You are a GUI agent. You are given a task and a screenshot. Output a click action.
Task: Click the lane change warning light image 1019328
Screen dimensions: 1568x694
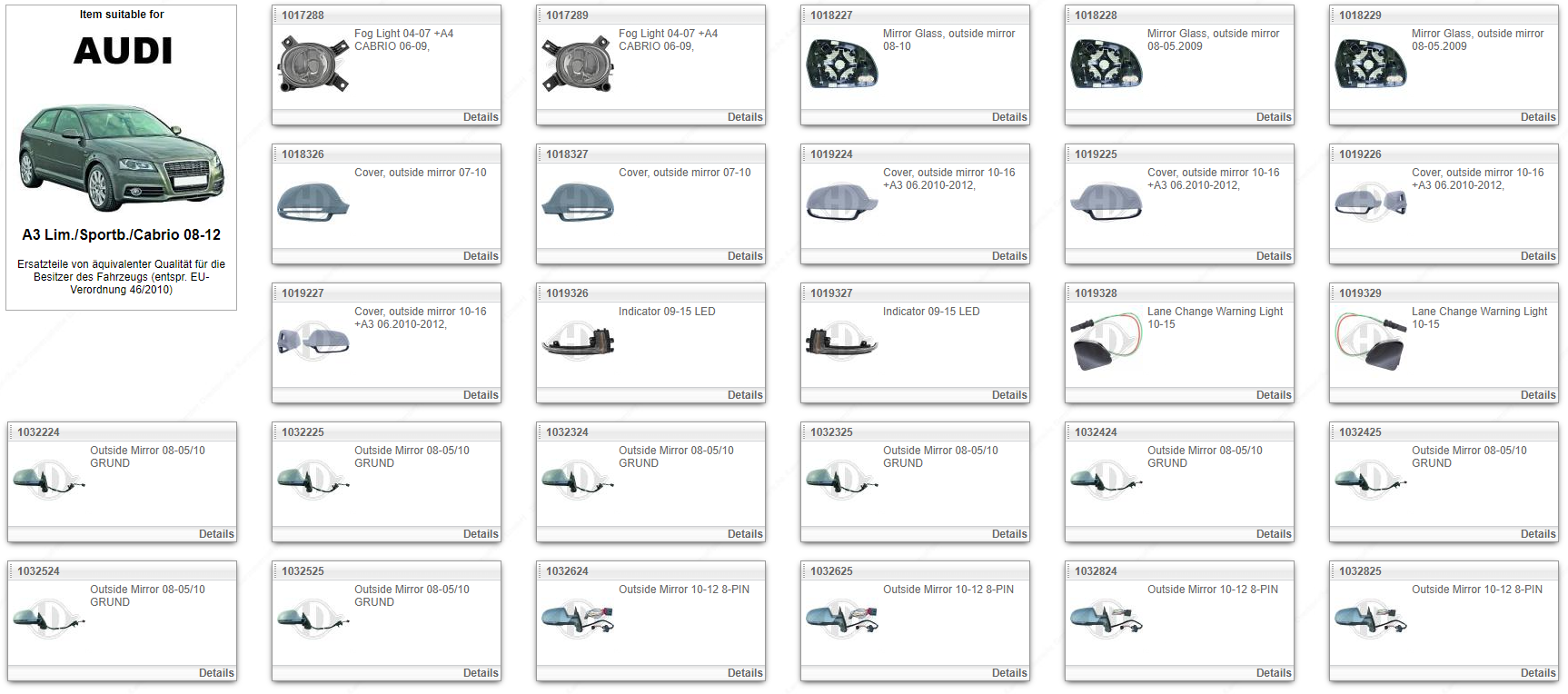pos(1107,342)
